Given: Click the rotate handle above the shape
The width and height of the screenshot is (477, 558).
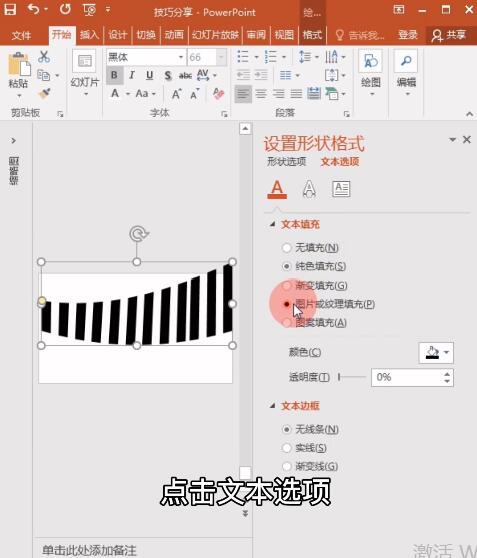Looking at the screenshot, I should [138, 234].
